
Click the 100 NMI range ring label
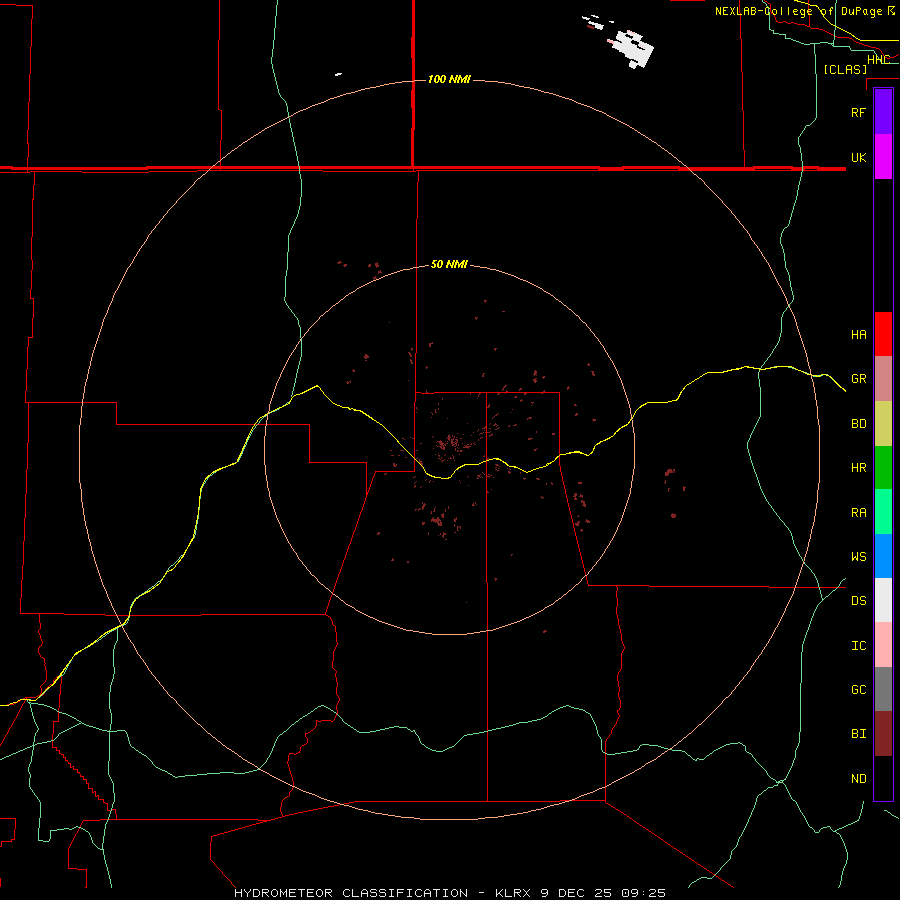point(449,79)
